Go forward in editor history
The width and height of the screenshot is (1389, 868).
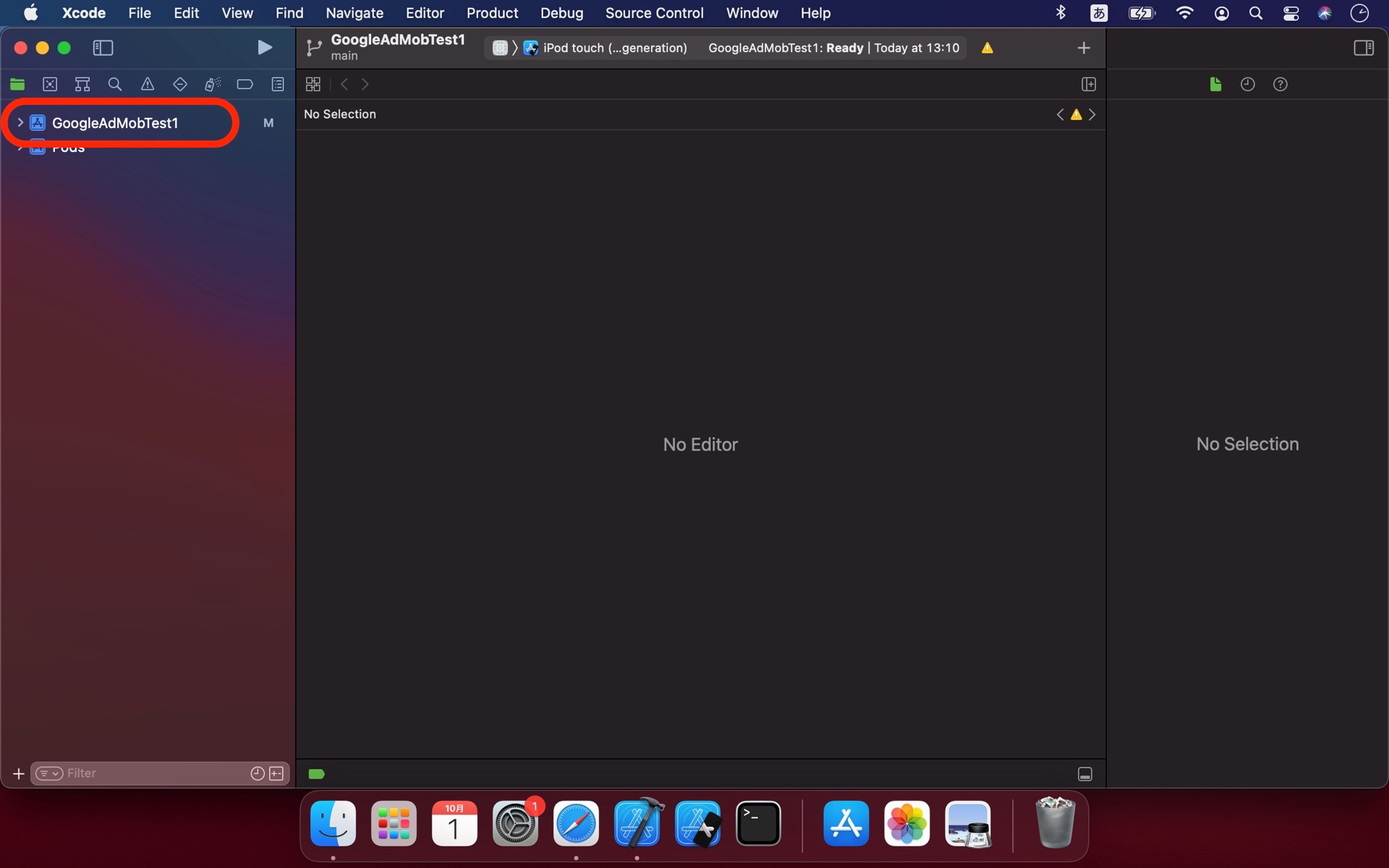coord(365,85)
